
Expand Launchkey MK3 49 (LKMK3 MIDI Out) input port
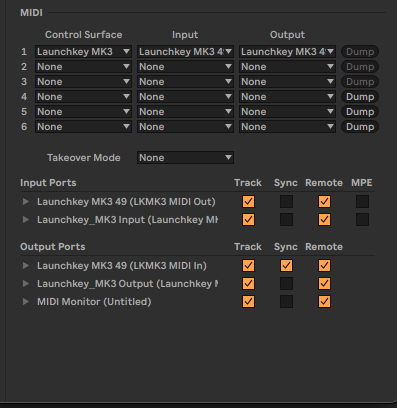pyautogui.click(x=26, y=202)
